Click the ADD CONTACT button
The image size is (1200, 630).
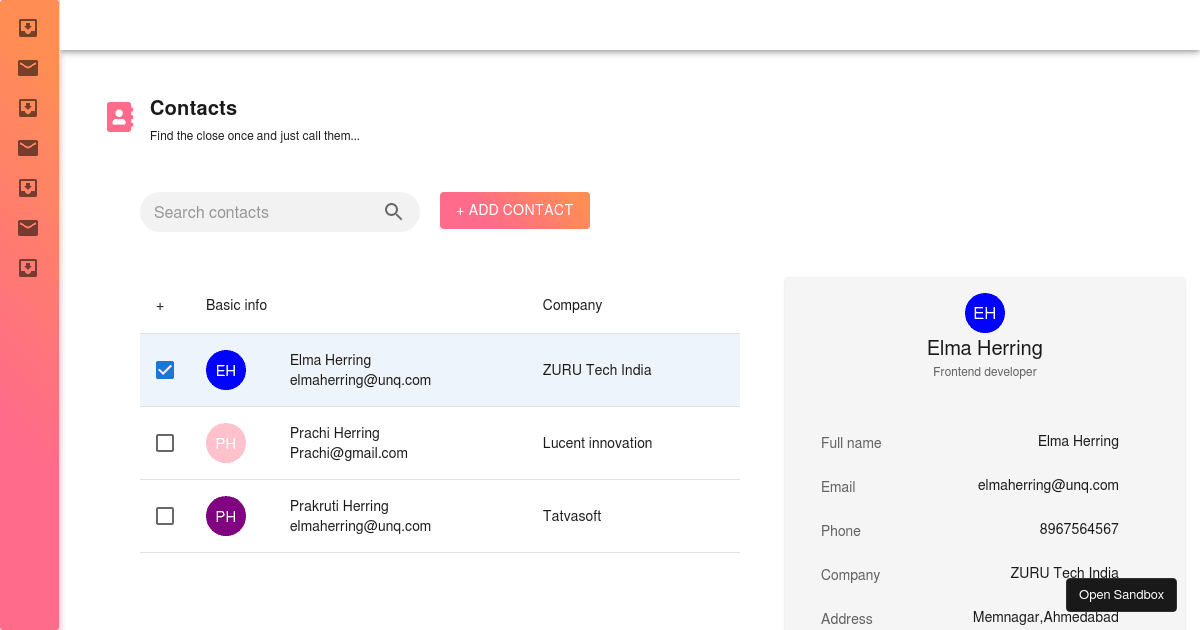click(514, 210)
